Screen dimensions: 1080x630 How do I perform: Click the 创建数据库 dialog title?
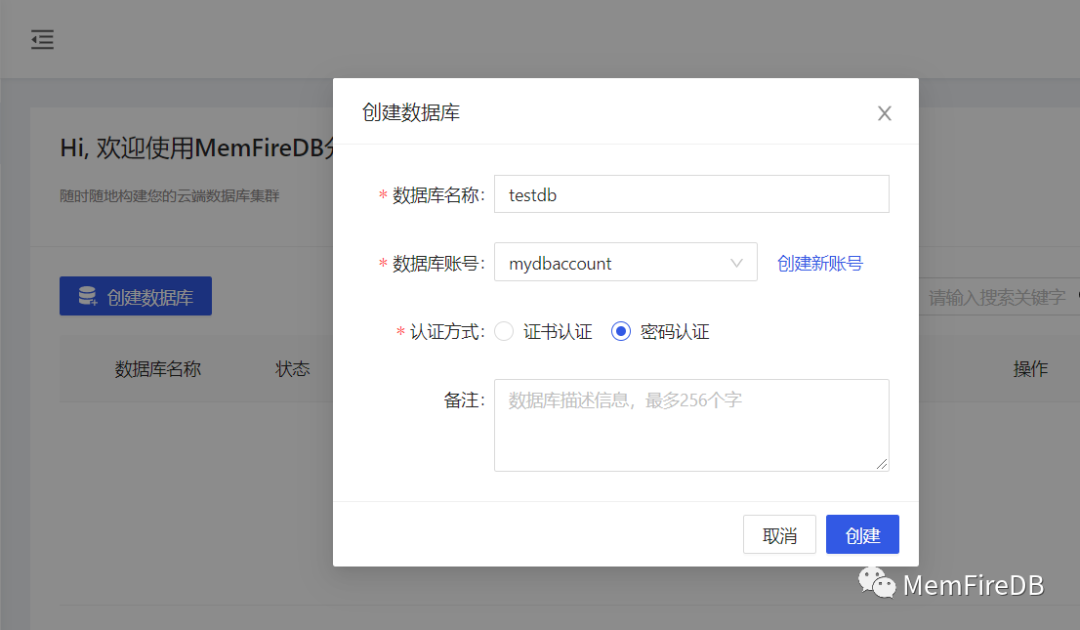pos(411,112)
